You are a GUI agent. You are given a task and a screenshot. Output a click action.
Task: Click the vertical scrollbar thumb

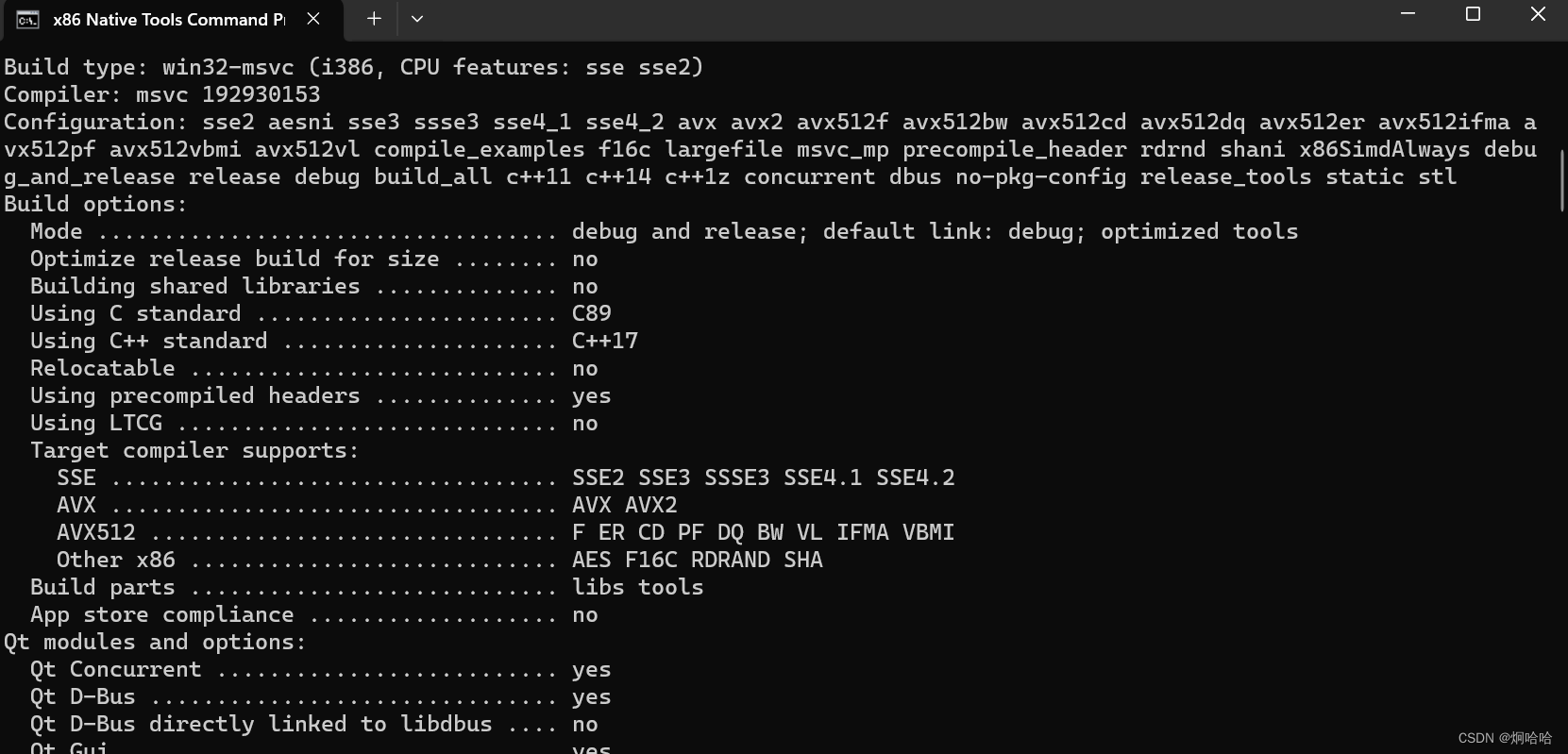pyautogui.click(x=1561, y=179)
